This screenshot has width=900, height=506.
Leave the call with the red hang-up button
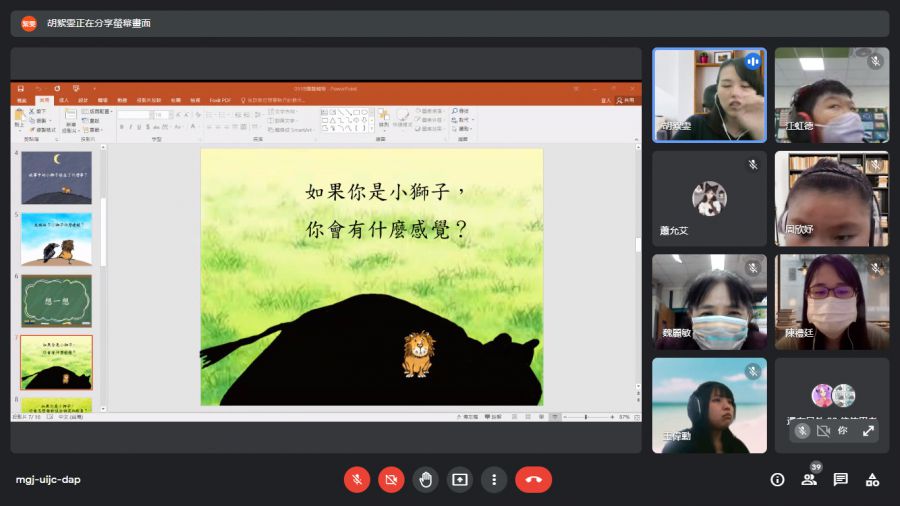coord(533,480)
